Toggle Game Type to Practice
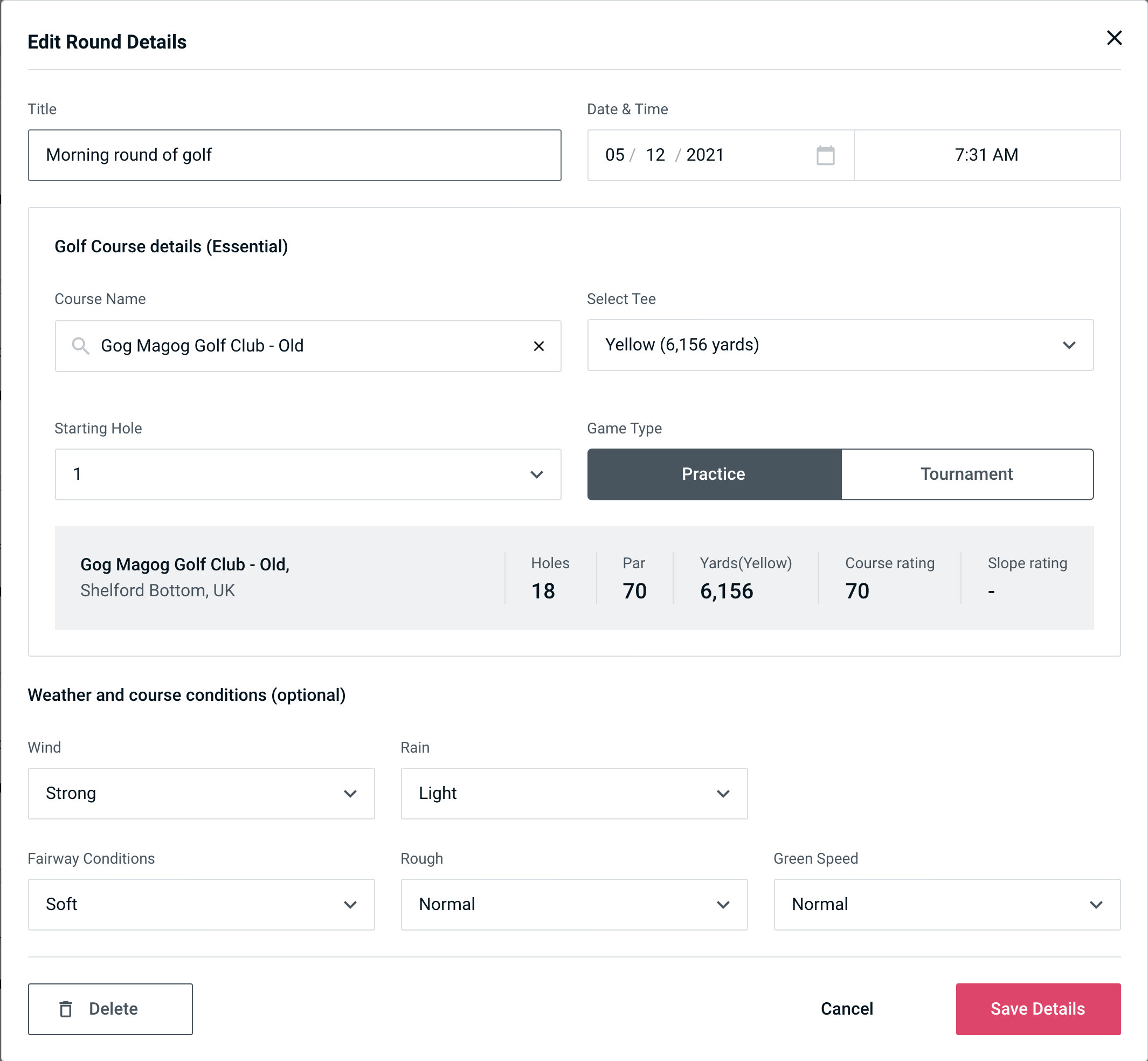The width and height of the screenshot is (1148, 1061). point(714,474)
